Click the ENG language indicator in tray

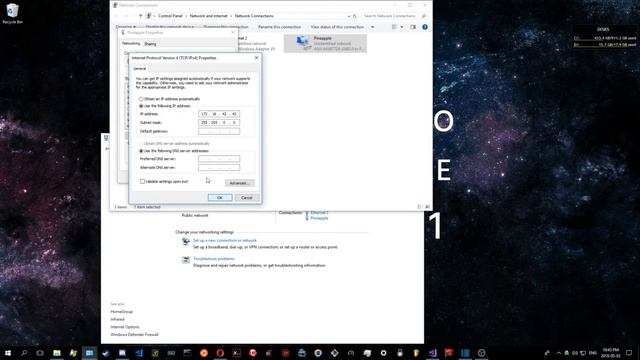(x=593, y=353)
